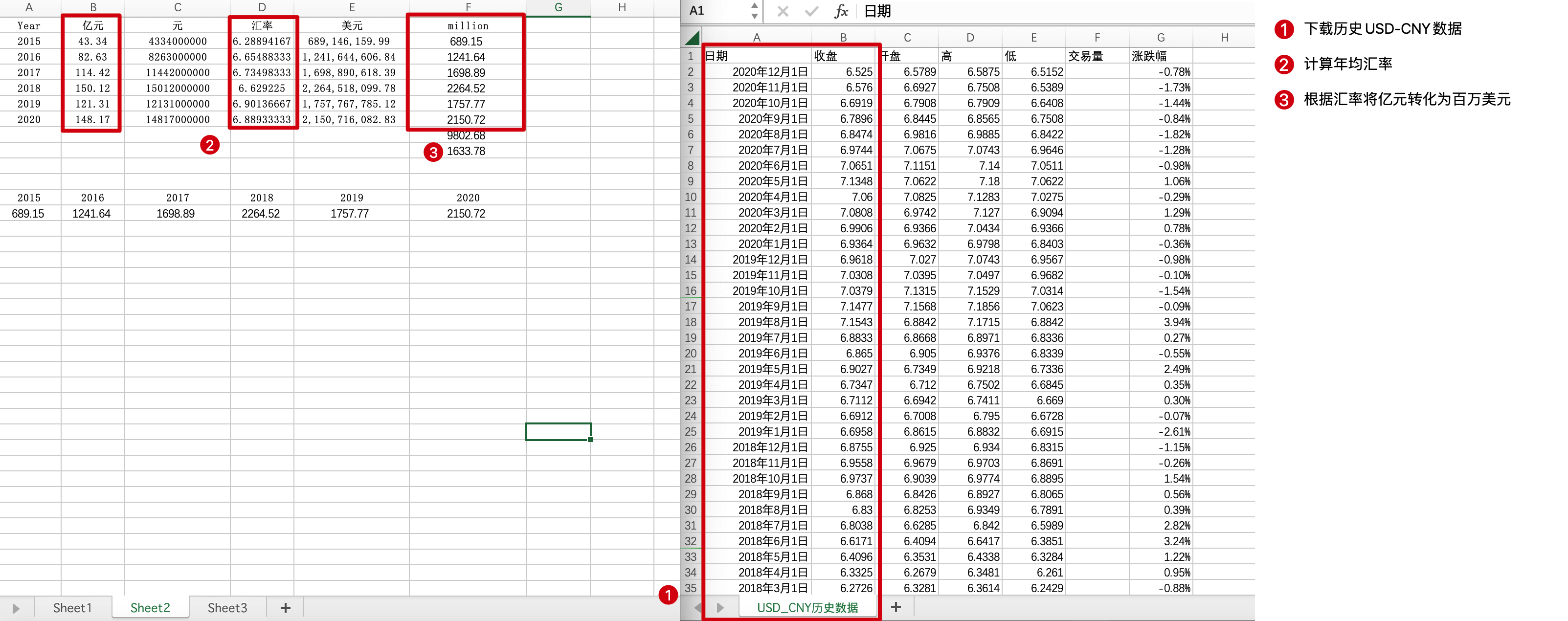Expand name box dropdown arrows beside A1
The width and height of the screenshot is (1568, 621).
click(x=754, y=10)
